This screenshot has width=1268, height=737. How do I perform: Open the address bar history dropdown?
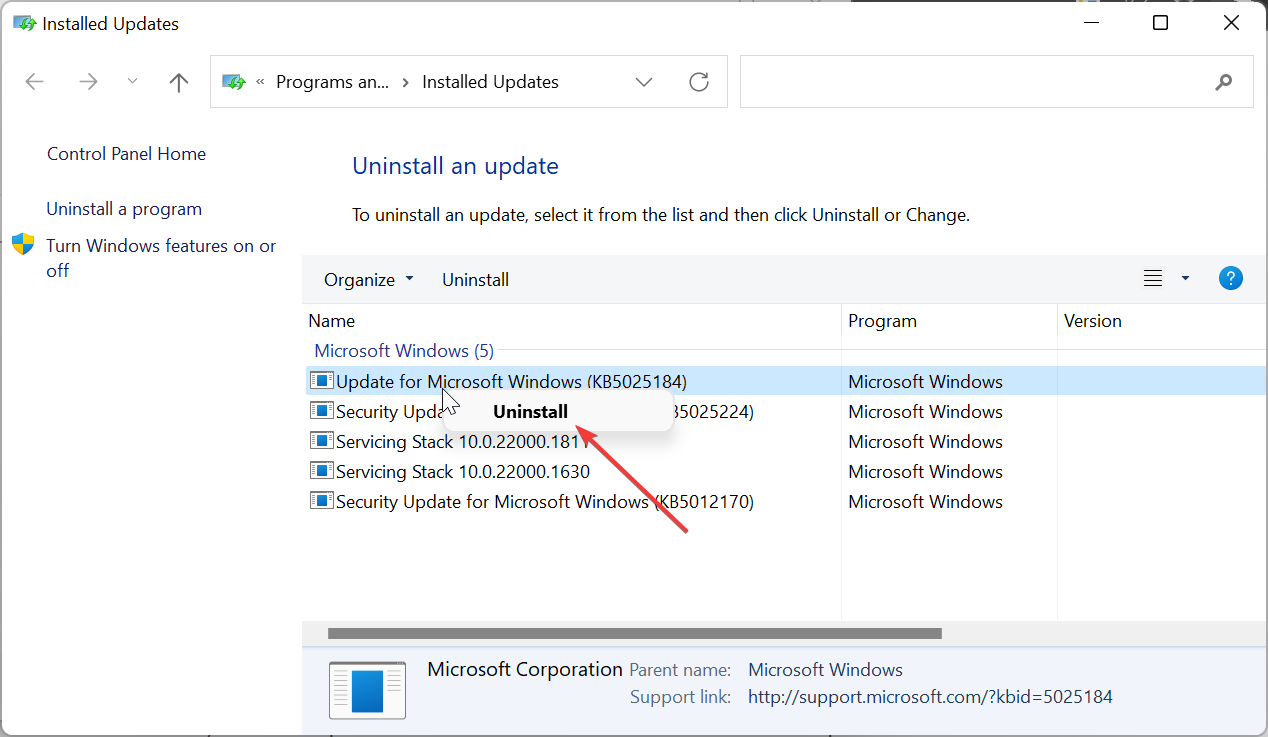[644, 81]
